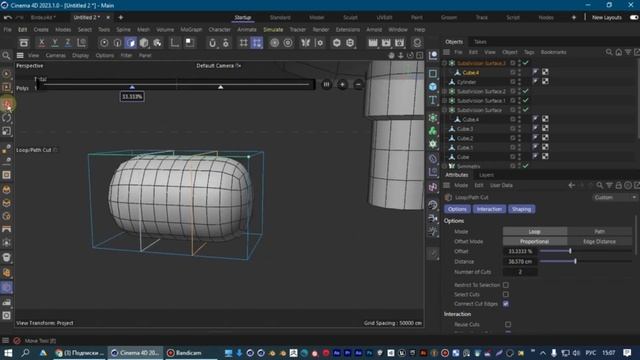Open Objects manager search icon
This screenshot has height=360, width=640.
coord(609,52)
